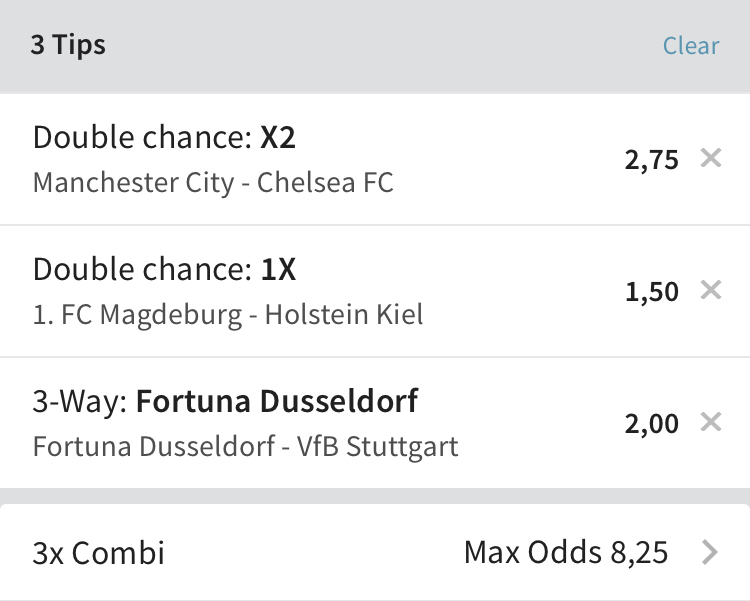Remove the Manchester City - Chelsea tip
Viewport: 750px width, 601px height.
point(711,158)
